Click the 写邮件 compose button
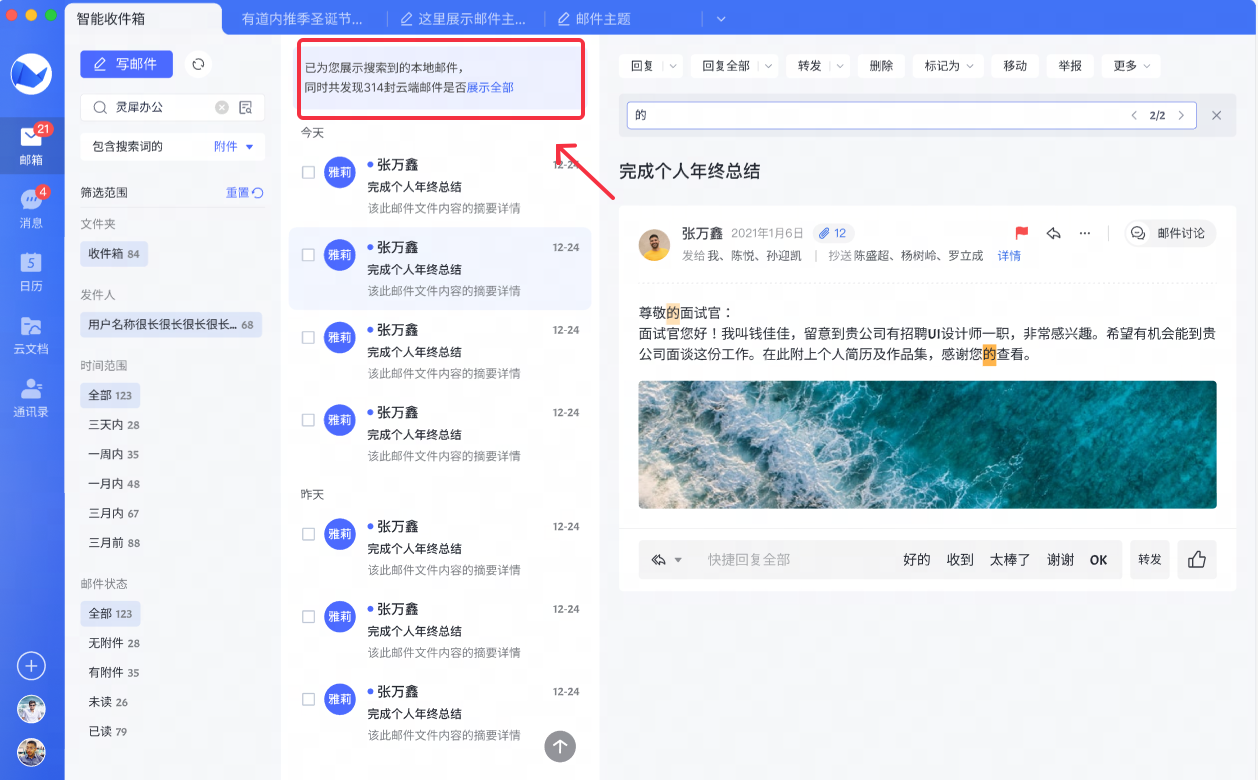 click(x=126, y=64)
